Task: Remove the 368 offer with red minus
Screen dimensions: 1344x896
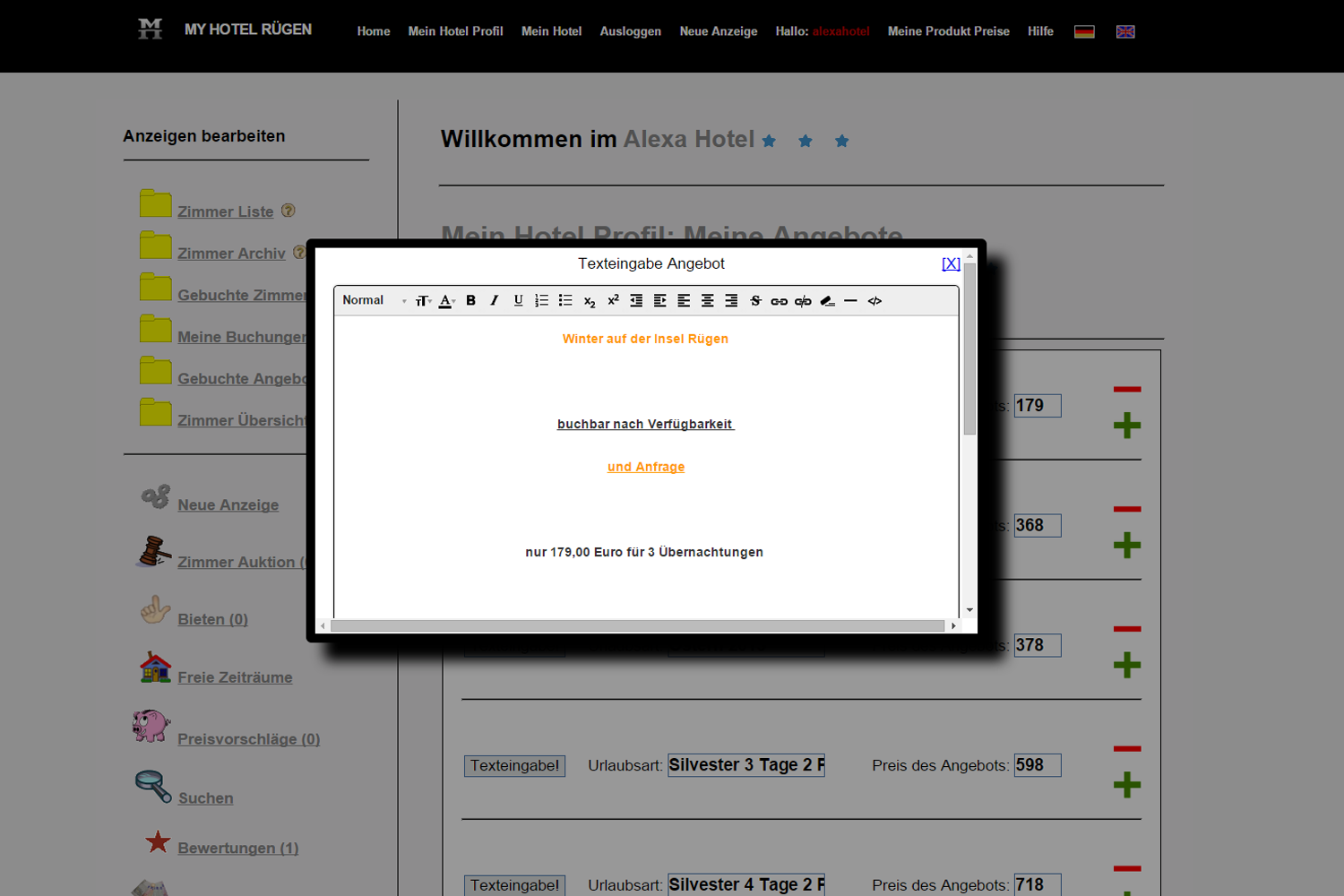Action: coord(1127,509)
